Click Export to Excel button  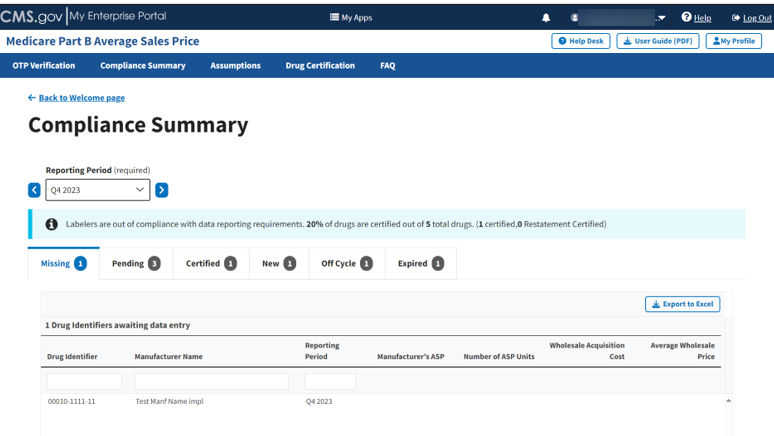(x=682, y=304)
